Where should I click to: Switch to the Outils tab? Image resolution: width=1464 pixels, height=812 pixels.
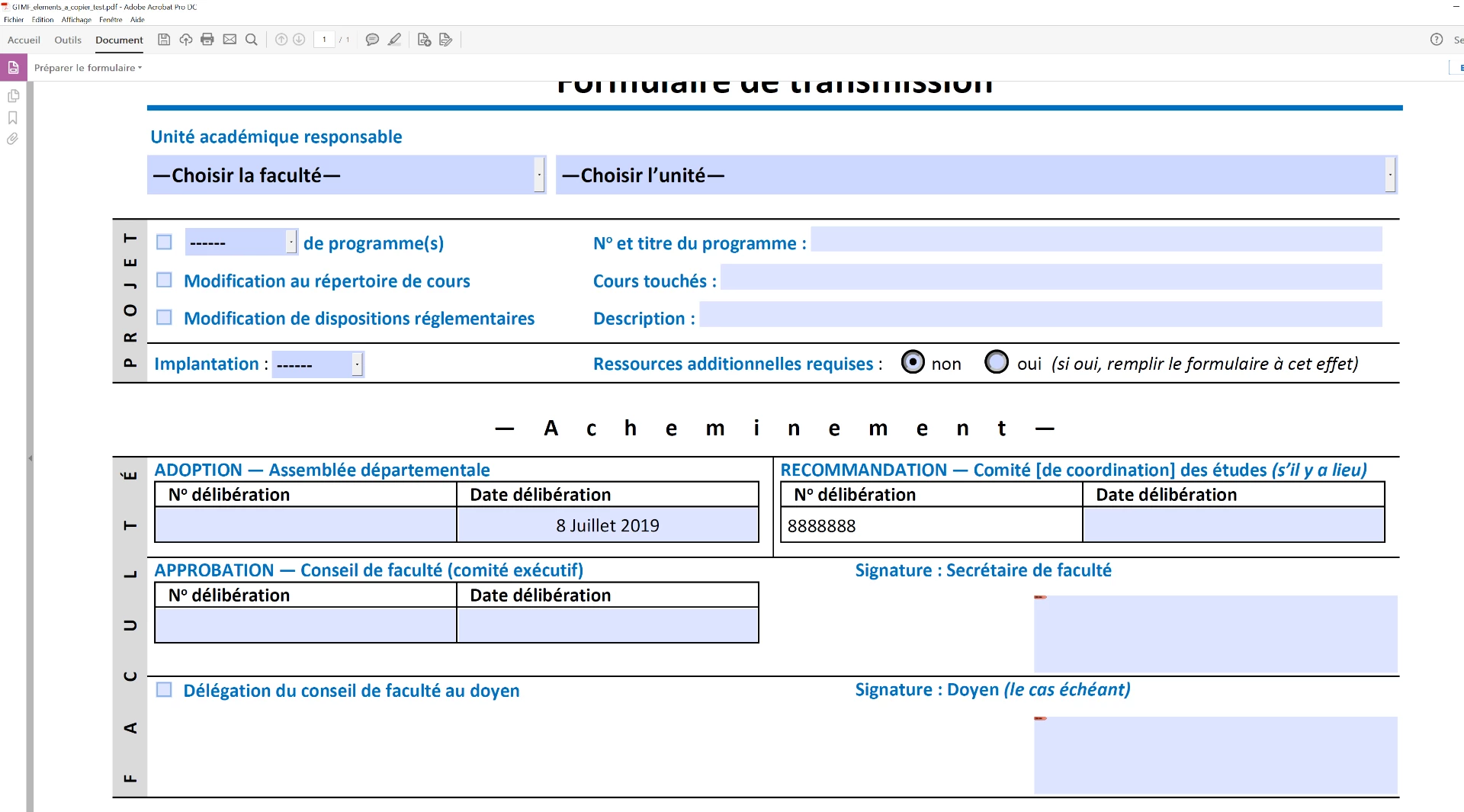pos(68,40)
